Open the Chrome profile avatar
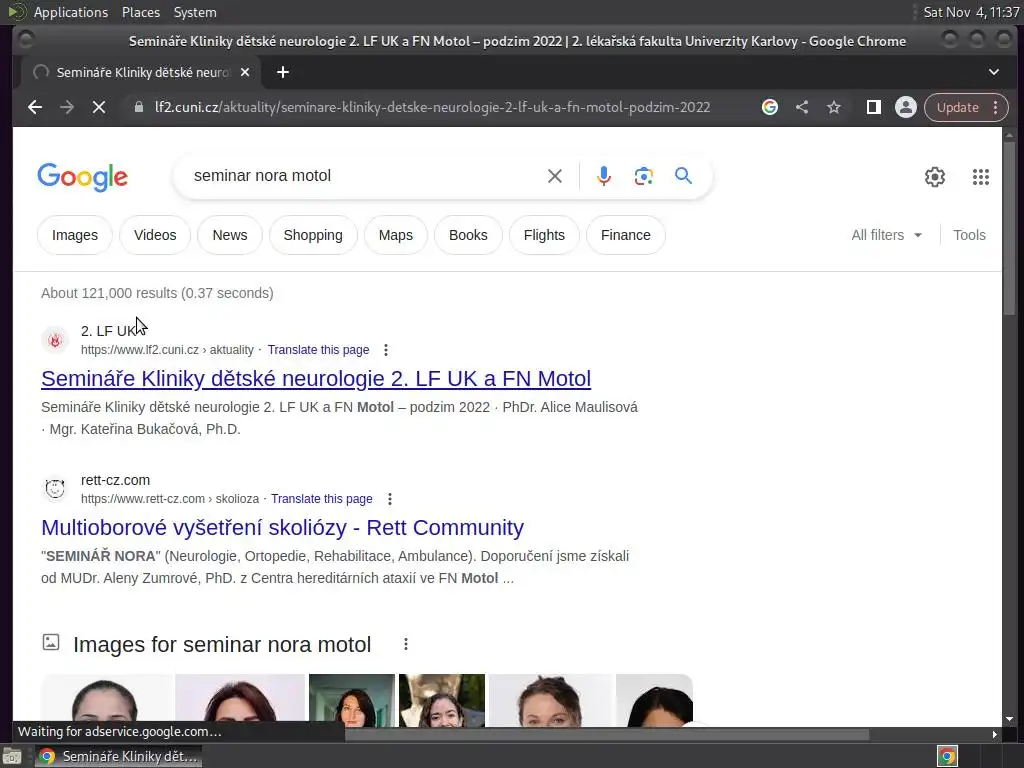Viewport: 1024px width, 768px height. coord(906,107)
